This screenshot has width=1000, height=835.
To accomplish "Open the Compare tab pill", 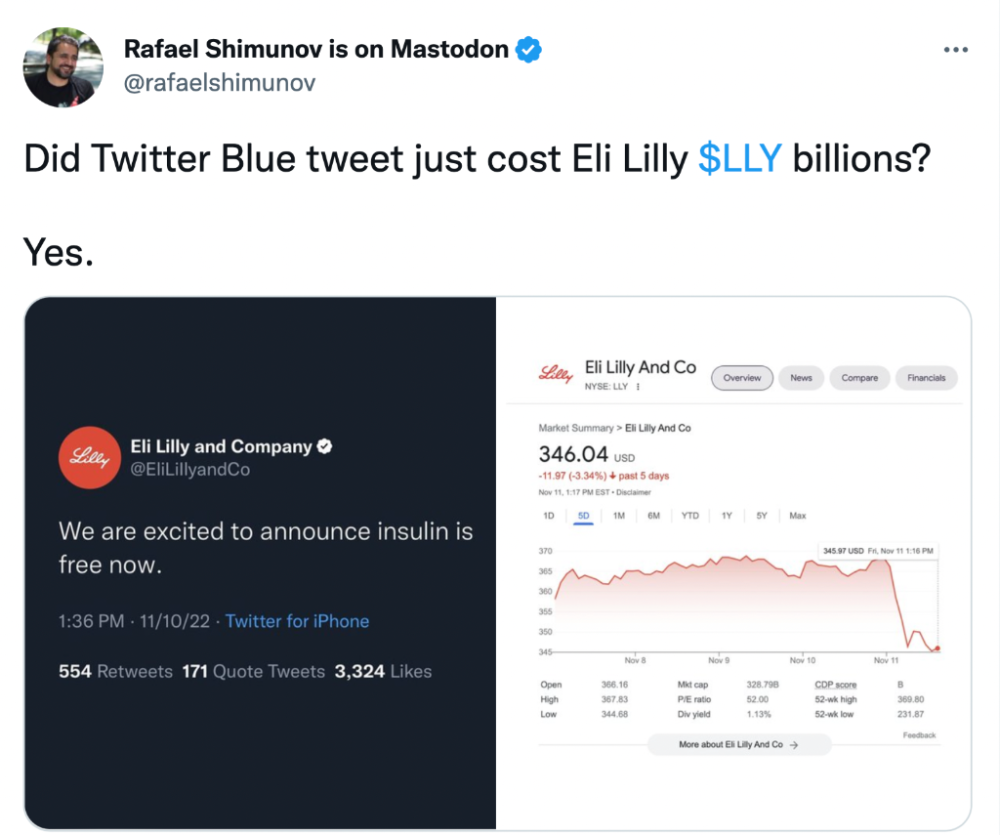I will pyautogui.click(x=859, y=378).
